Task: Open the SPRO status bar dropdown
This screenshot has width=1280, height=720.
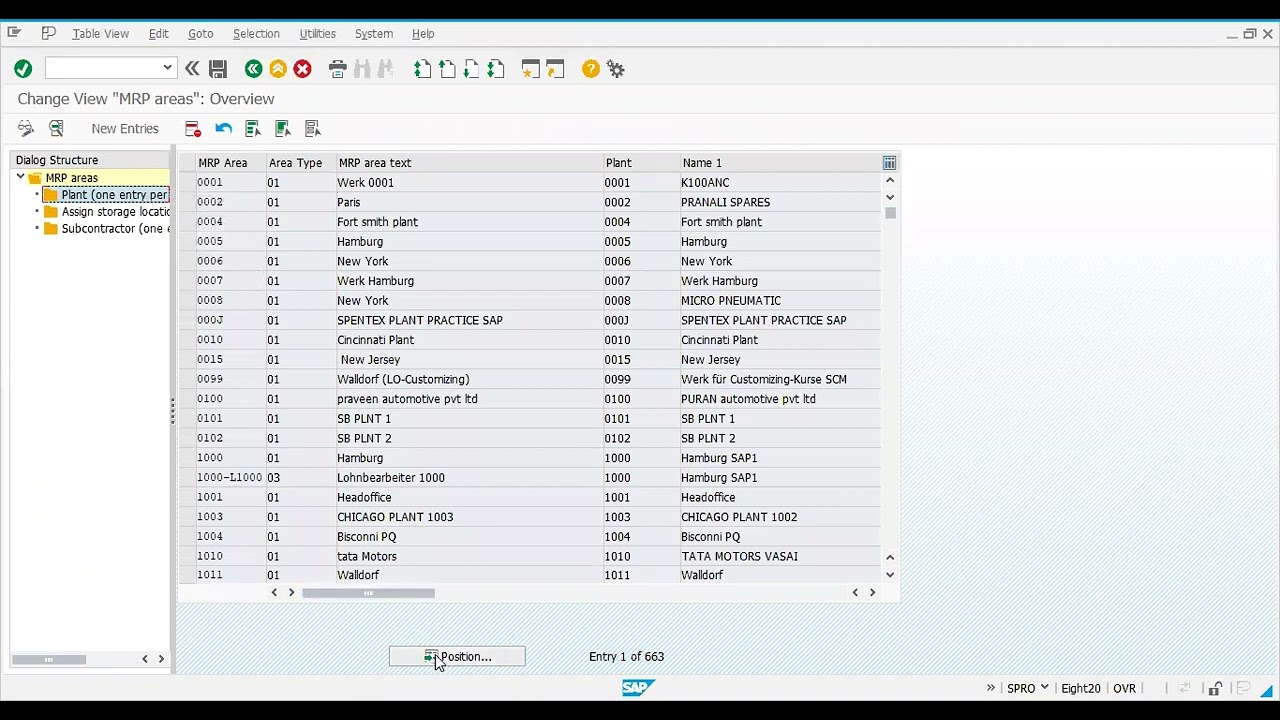Action: coord(1044,688)
